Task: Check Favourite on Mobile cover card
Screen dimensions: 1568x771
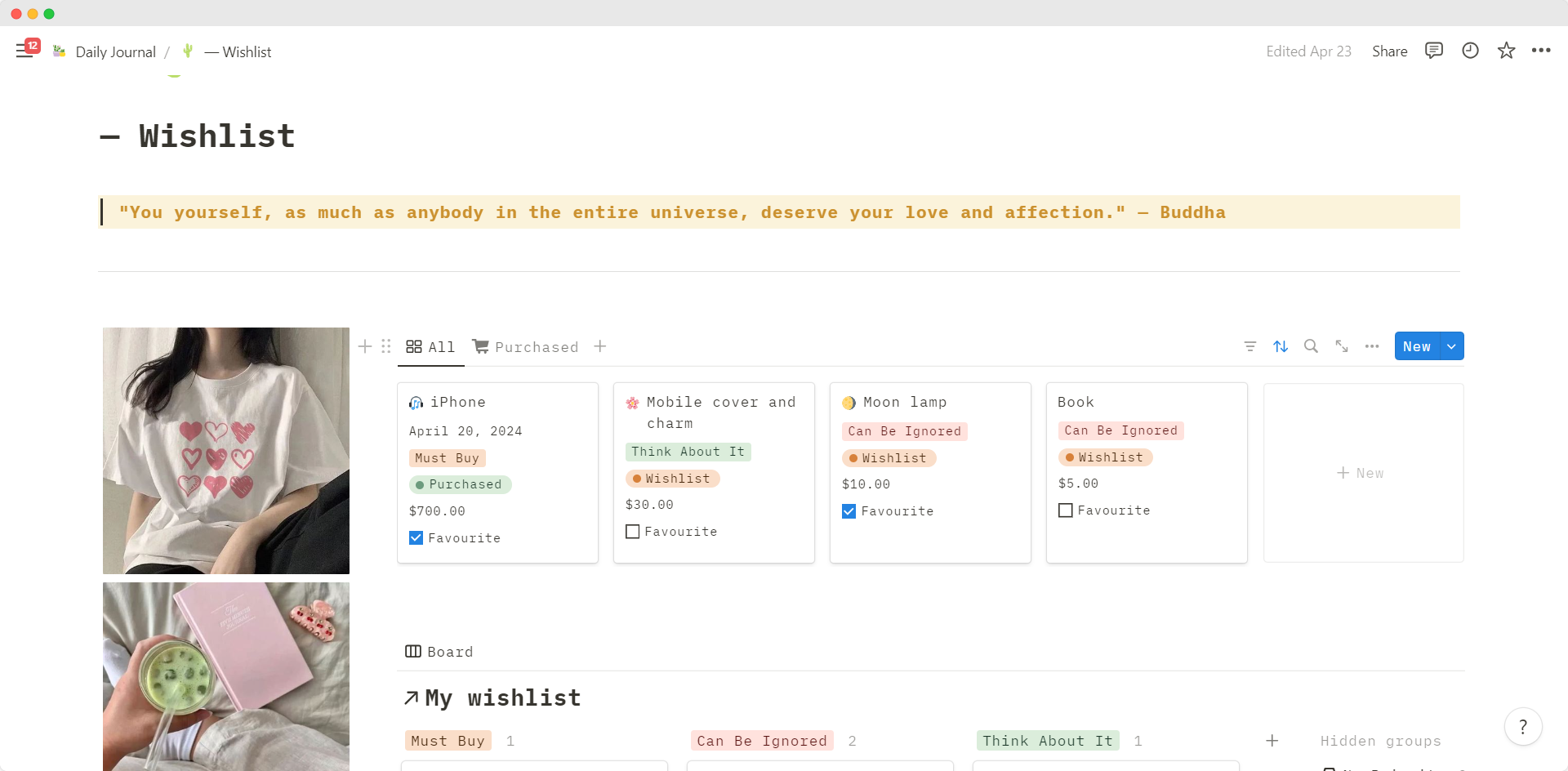Action: (x=633, y=532)
